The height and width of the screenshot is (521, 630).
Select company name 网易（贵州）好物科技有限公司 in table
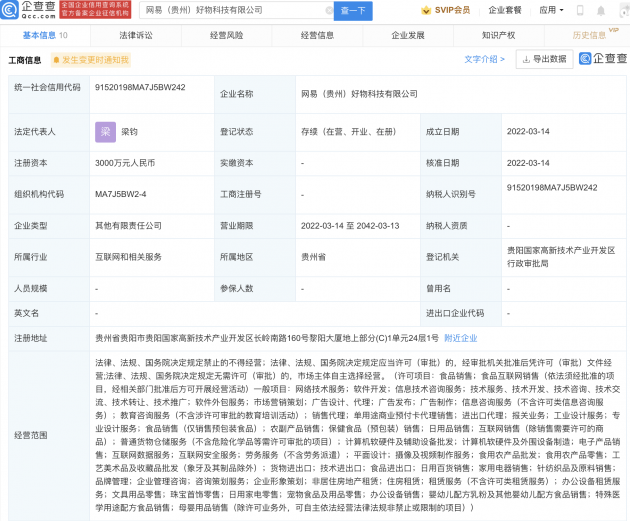[x=359, y=94]
